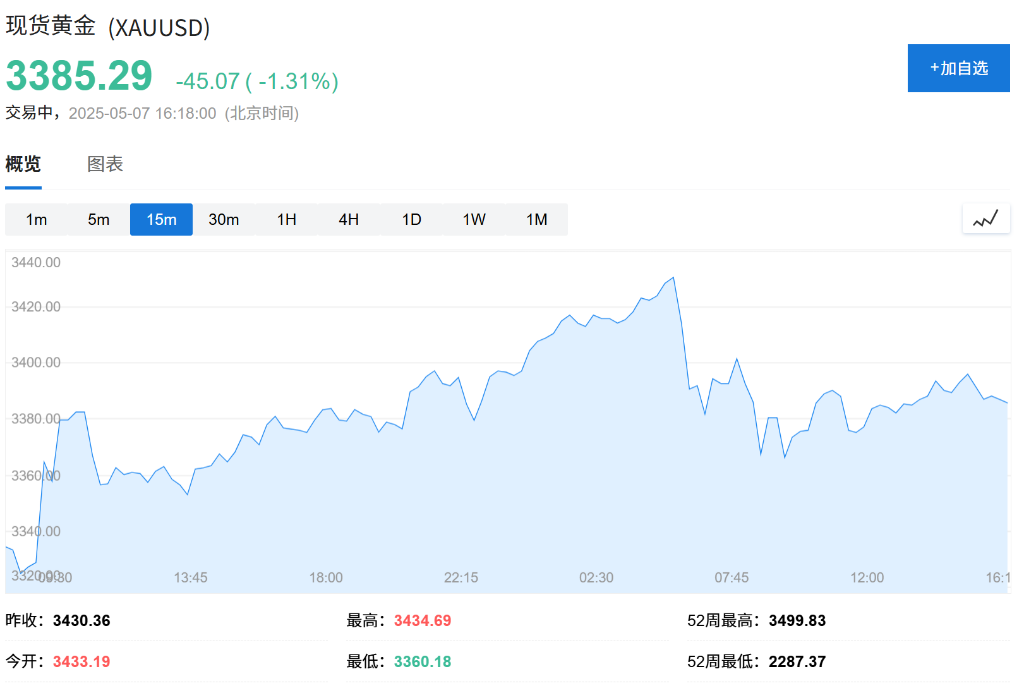
Task: Click the timestamp 2025-05-07 16:18:00
Action: click(x=142, y=114)
